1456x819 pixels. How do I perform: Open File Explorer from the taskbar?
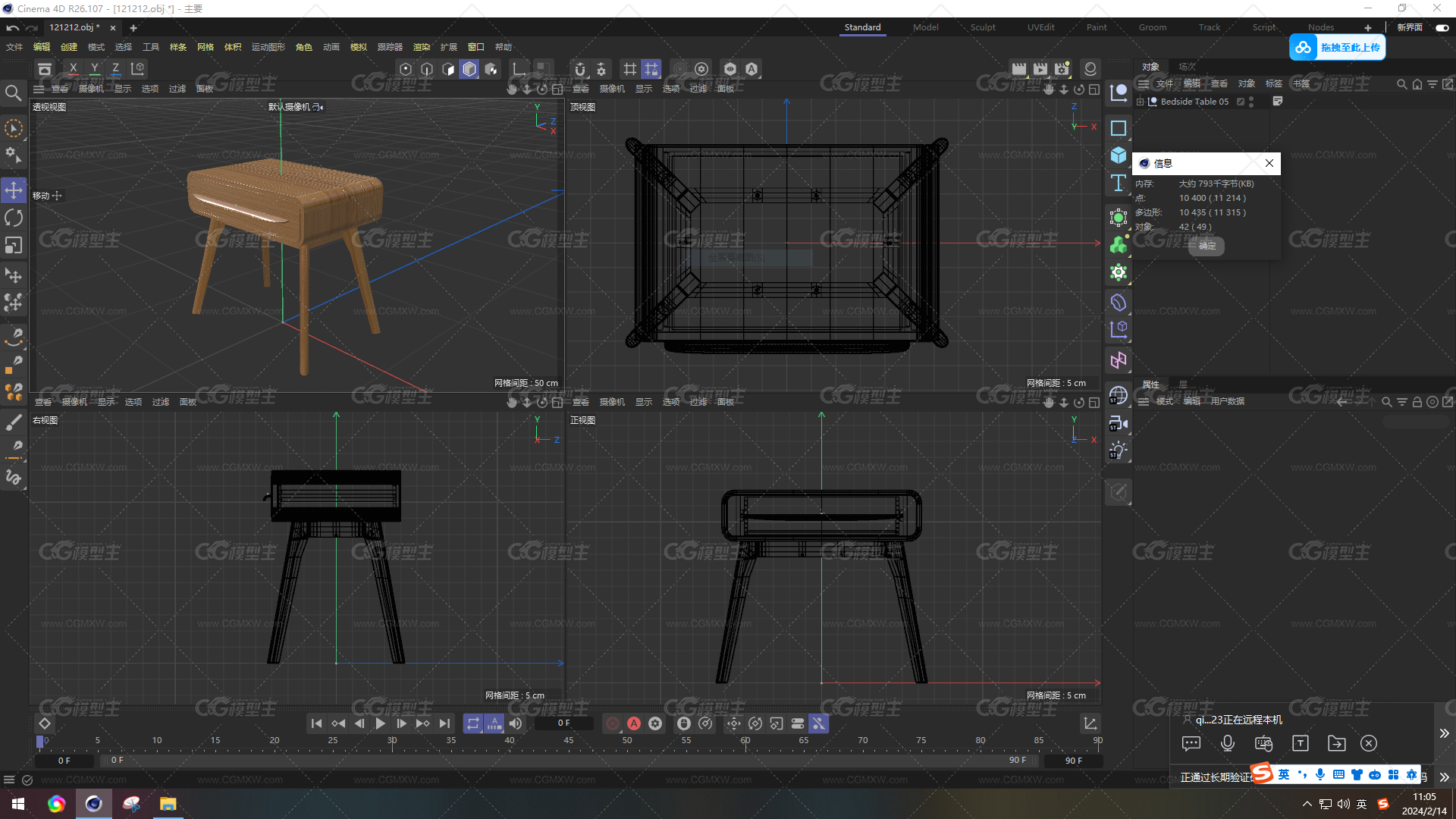pyautogui.click(x=168, y=804)
